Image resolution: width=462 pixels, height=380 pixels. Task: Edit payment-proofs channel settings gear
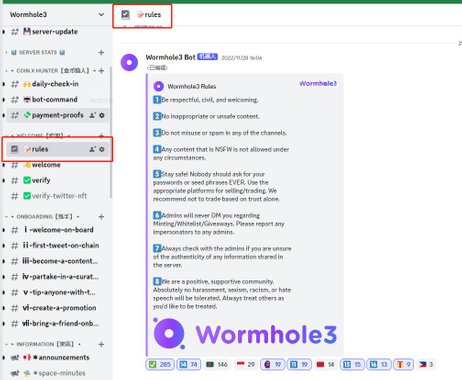(102, 115)
